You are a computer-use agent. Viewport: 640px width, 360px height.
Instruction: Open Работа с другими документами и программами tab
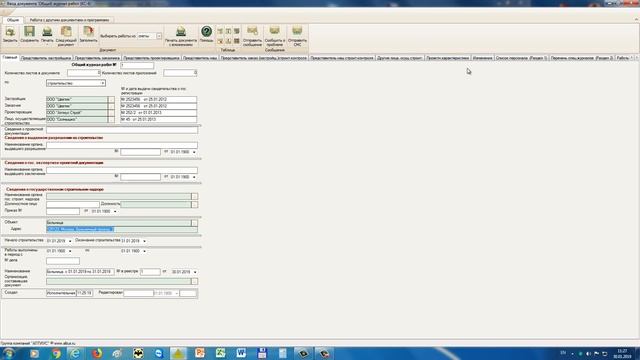(x=69, y=20)
